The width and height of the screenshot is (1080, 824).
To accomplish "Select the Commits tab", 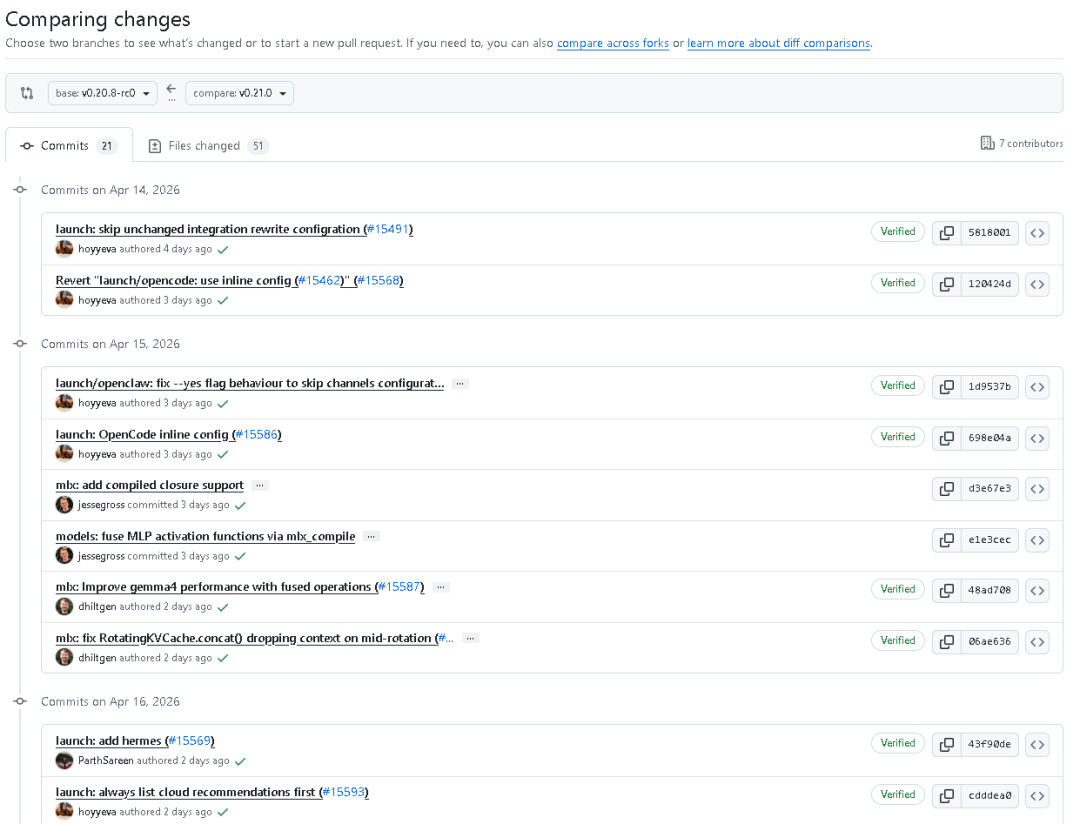I will (x=69, y=146).
